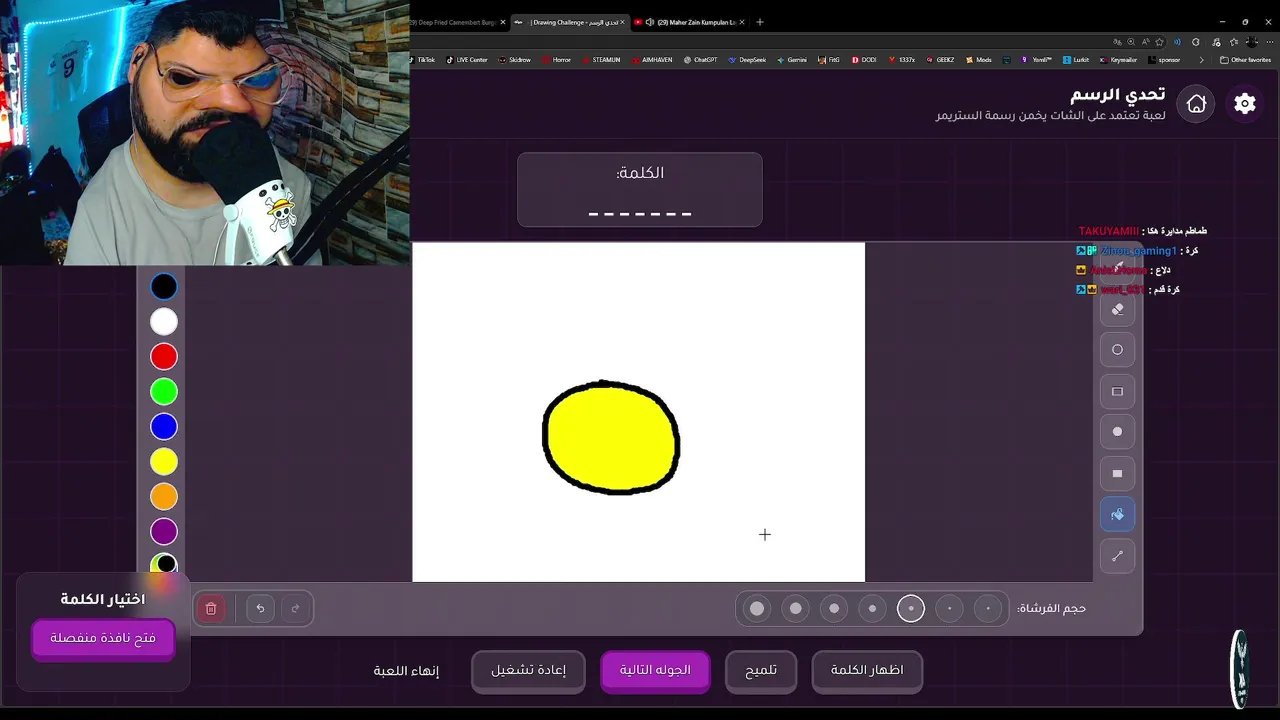Switch to Deep Fried Camembert Burger tab
The image size is (1280, 720).
click(x=457, y=22)
